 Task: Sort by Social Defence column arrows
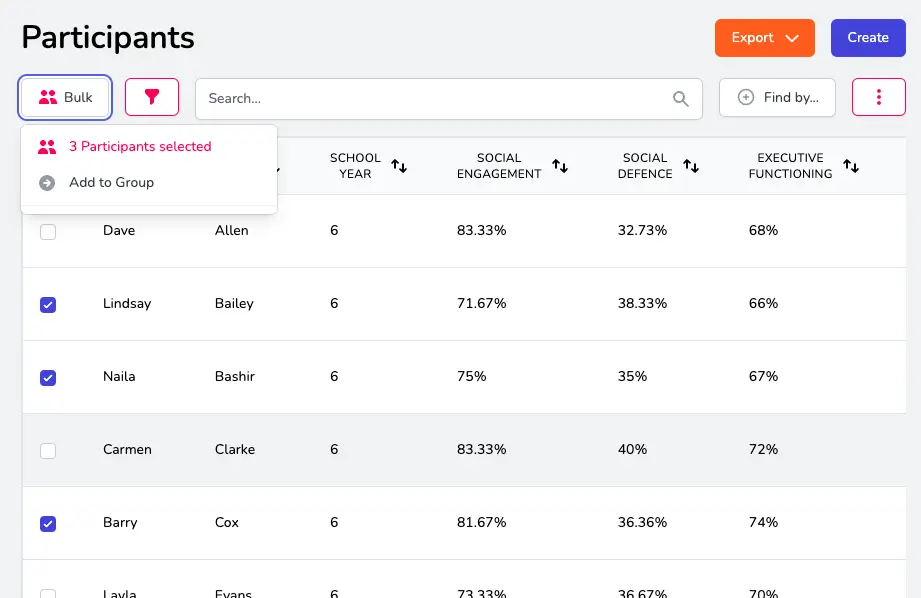tap(691, 166)
